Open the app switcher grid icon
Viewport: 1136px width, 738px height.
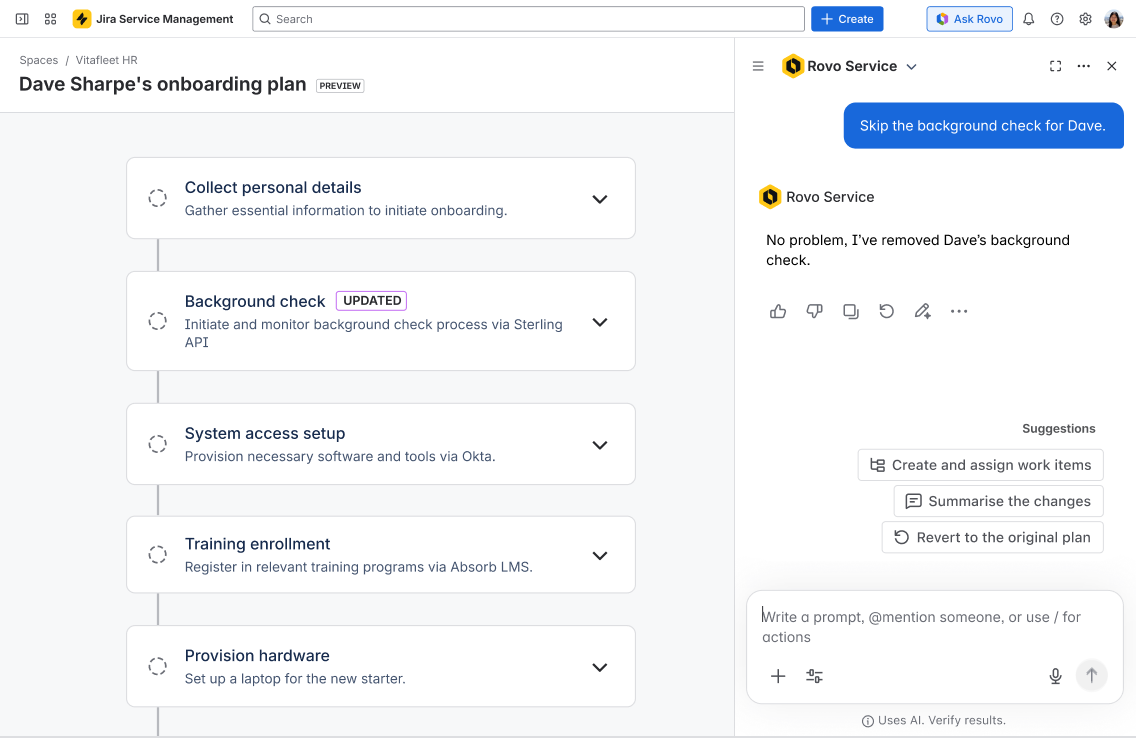(x=50, y=19)
